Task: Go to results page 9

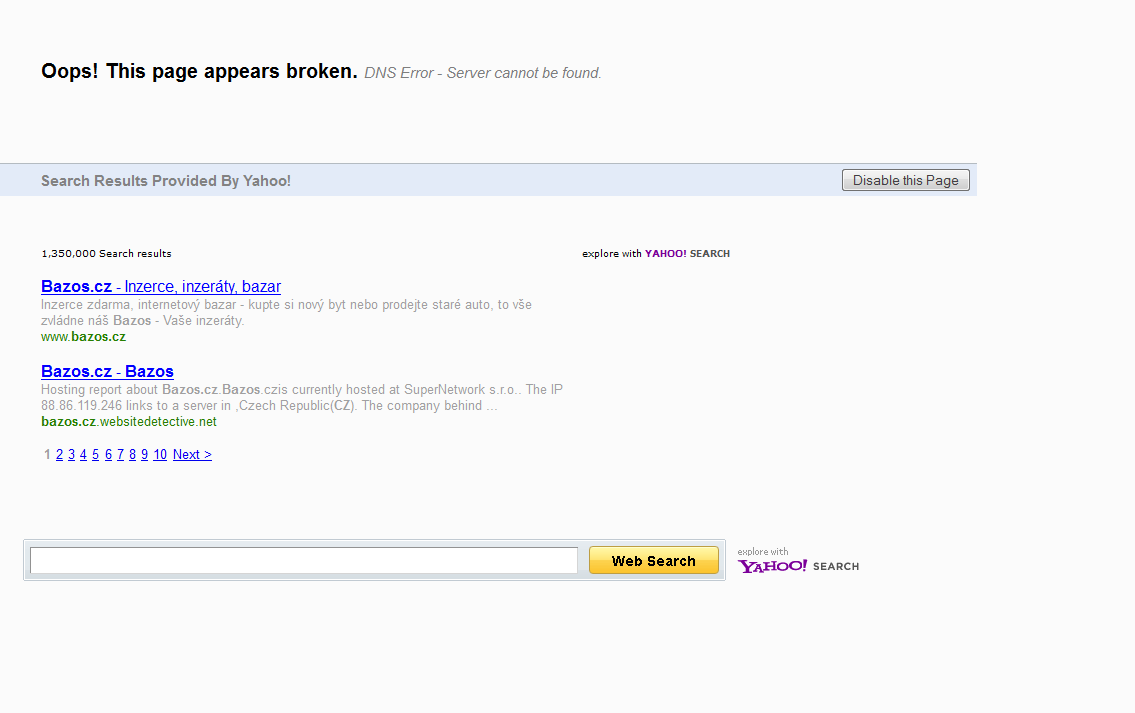Action: (145, 455)
